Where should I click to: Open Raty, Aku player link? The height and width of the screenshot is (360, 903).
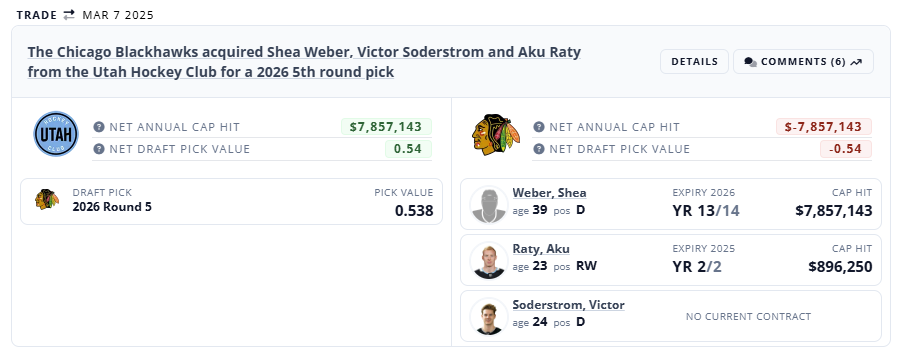pos(541,249)
